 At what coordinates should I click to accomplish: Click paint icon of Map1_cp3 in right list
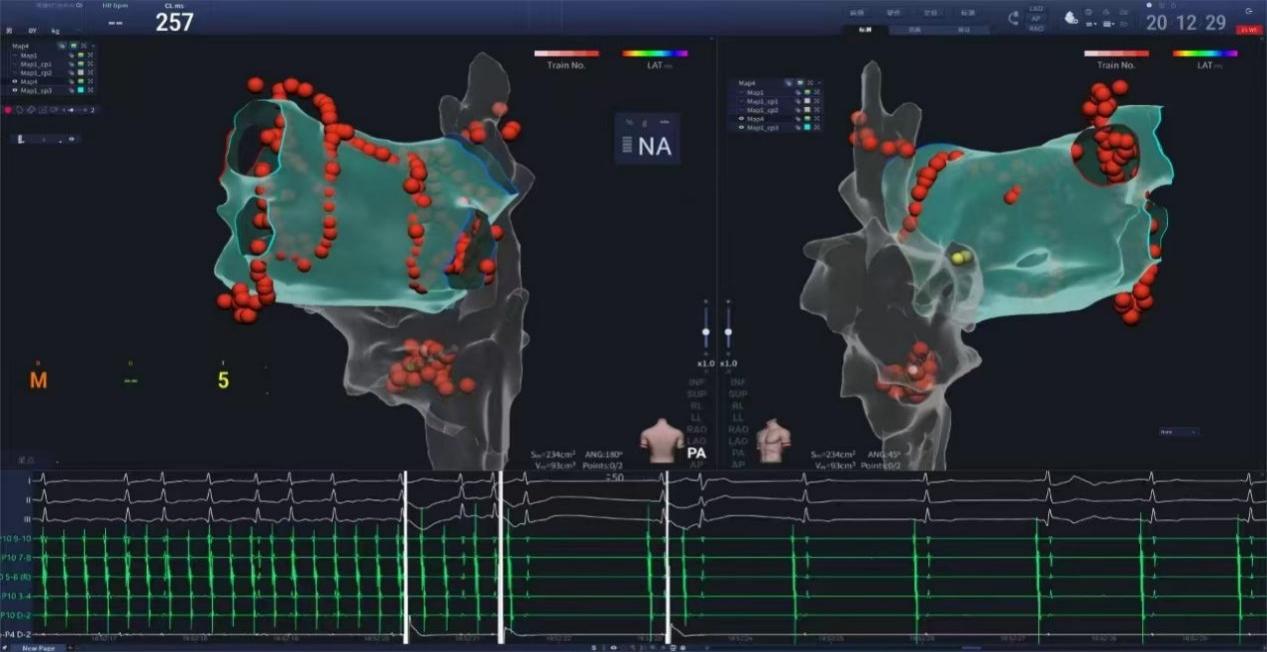pos(798,127)
